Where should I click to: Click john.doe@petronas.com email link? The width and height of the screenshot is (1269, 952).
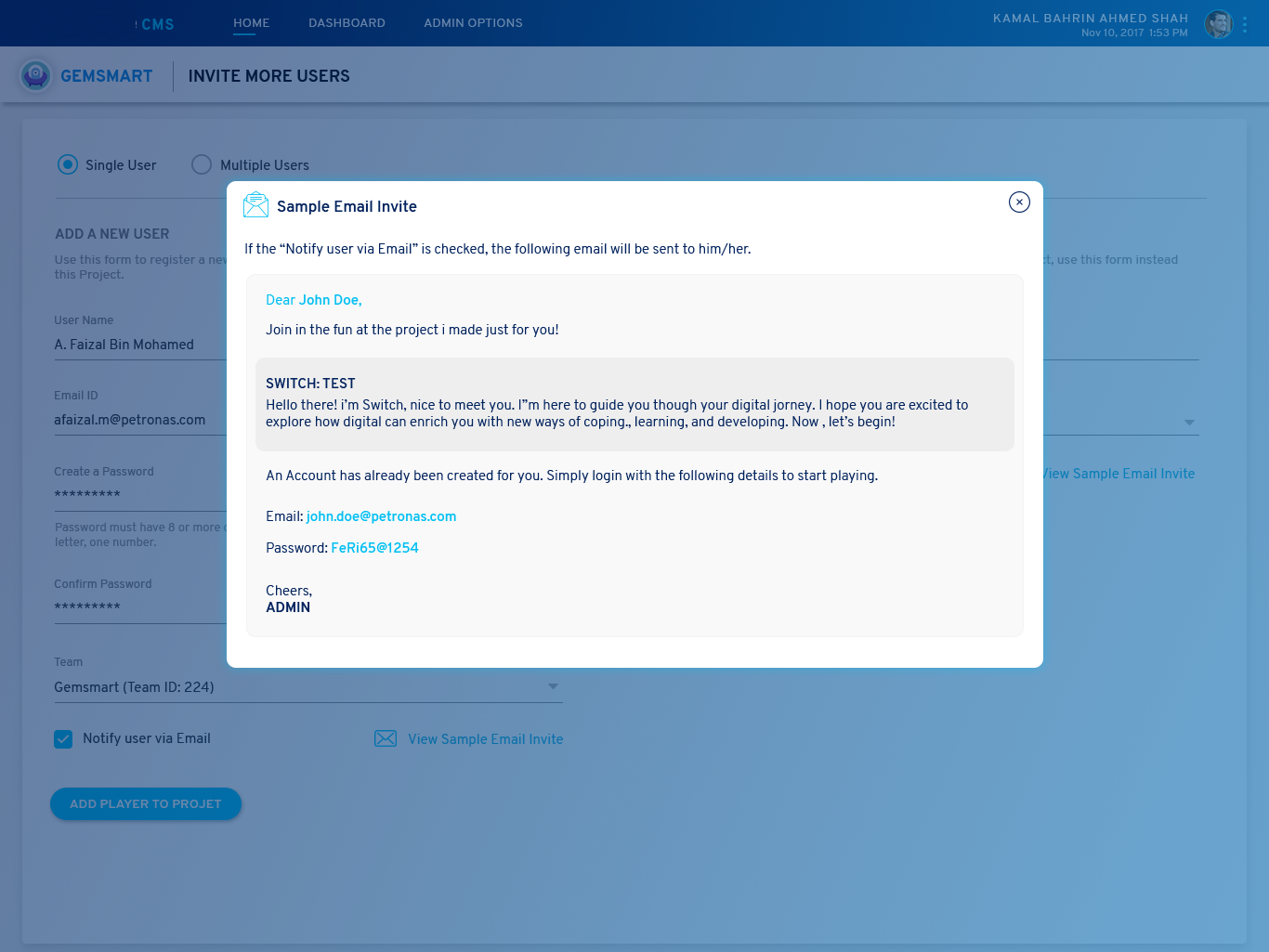pyautogui.click(x=381, y=516)
